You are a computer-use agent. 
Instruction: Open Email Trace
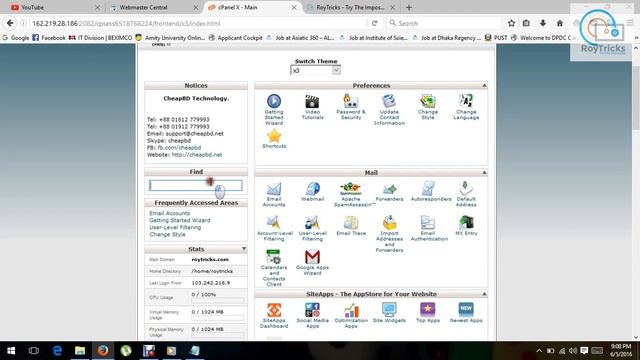pos(351,223)
